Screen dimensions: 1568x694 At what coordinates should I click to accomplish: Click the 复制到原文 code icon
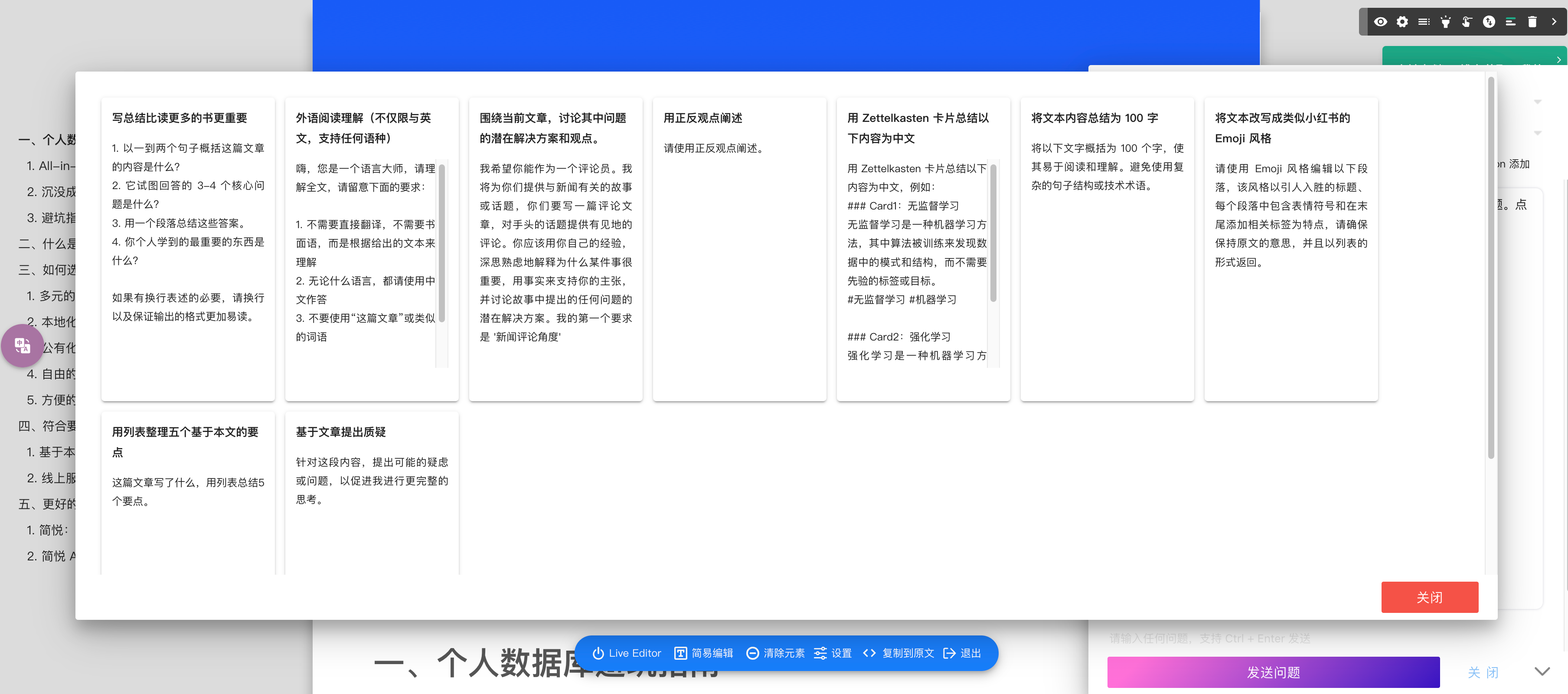870,653
